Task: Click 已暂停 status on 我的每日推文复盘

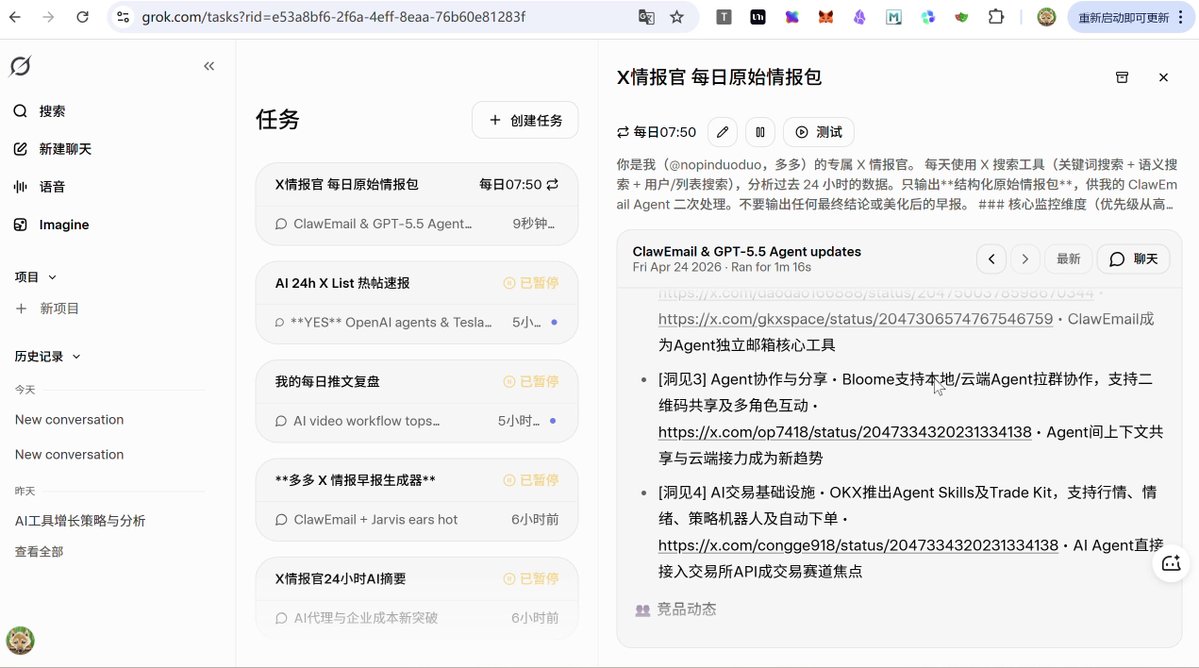Action: pos(531,381)
